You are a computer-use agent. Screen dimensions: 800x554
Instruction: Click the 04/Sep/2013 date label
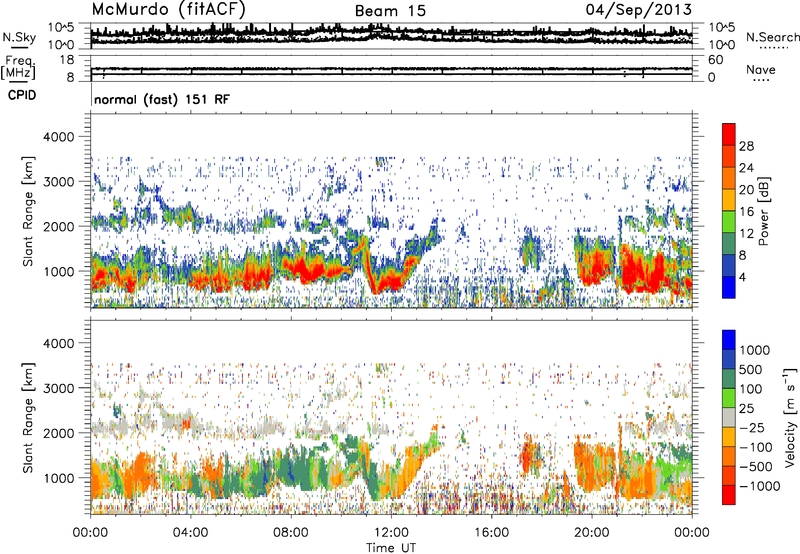[x=639, y=10]
